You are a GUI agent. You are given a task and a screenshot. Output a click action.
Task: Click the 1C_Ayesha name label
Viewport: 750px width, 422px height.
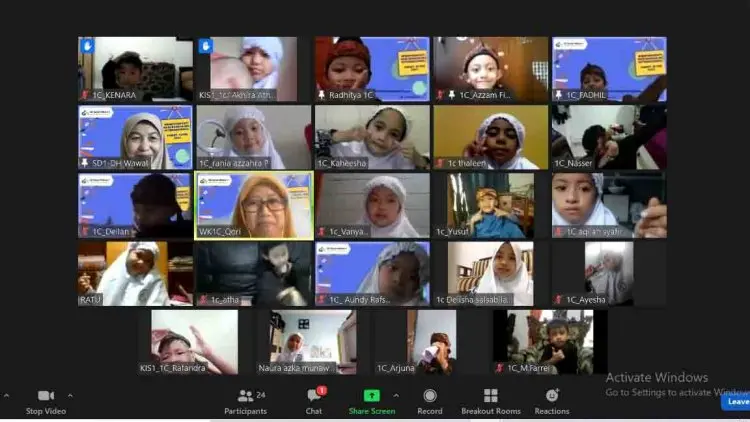click(586, 300)
